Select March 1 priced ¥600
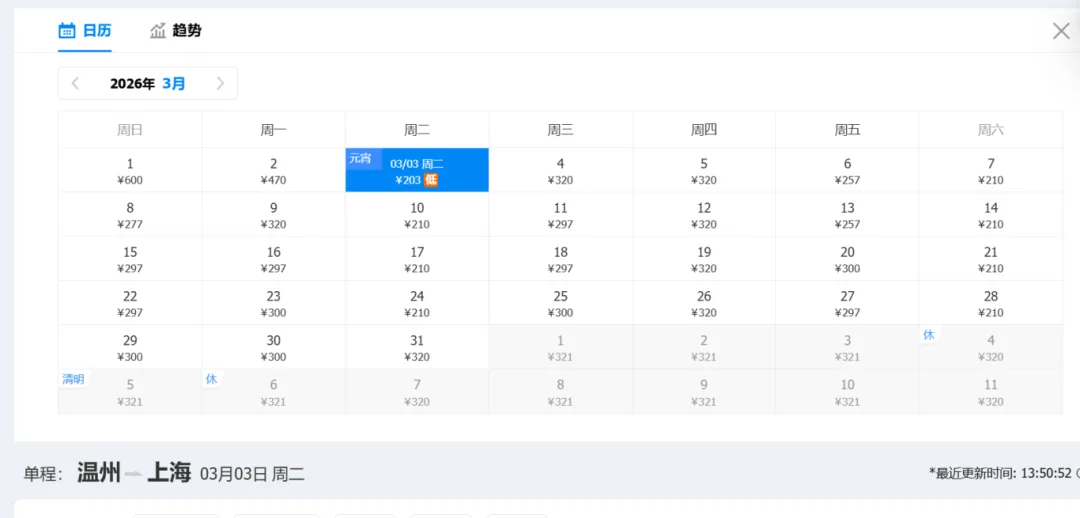Image resolution: width=1080 pixels, height=518 pixels. click(130, 171)
